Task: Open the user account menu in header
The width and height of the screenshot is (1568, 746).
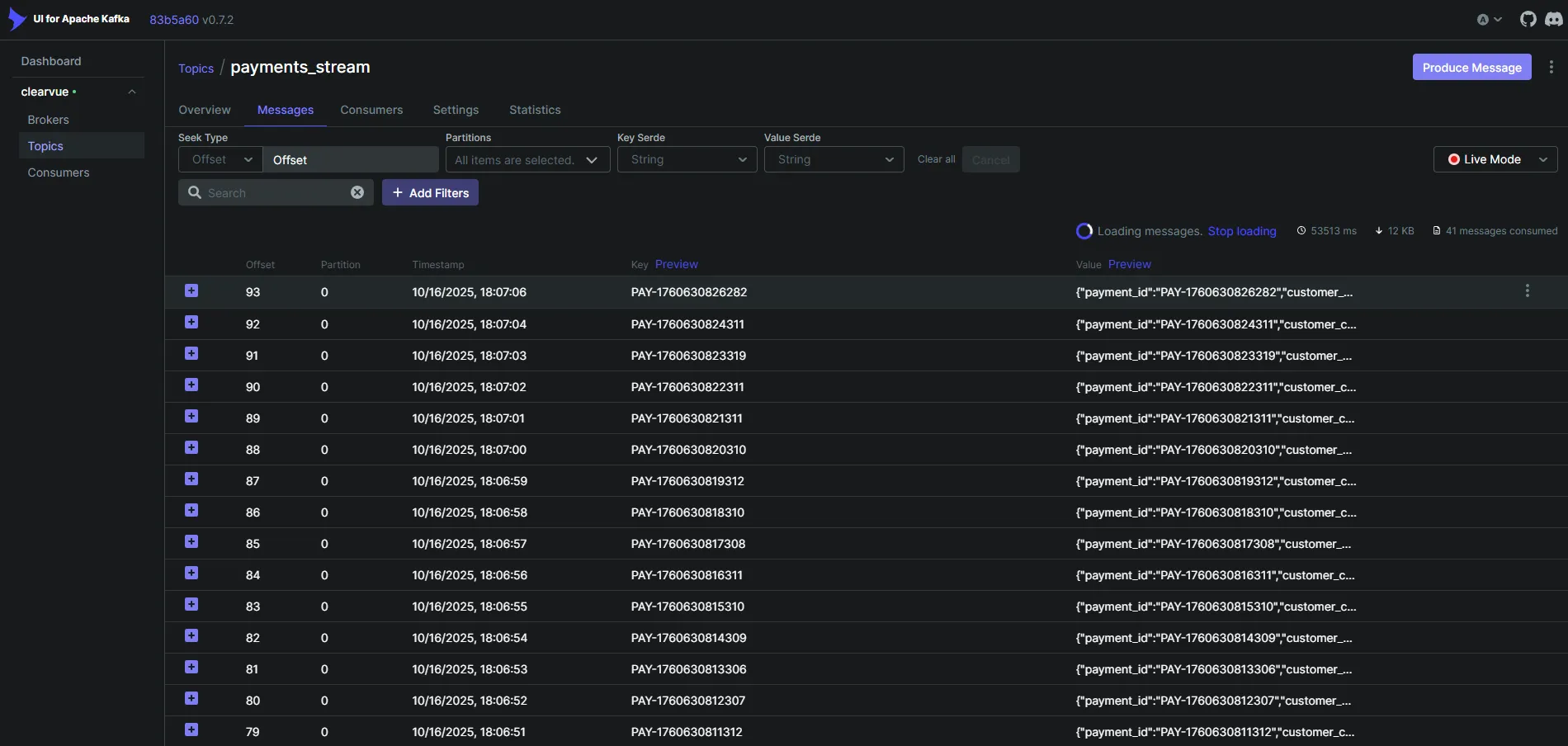Action: click(x=1489, y=20)
